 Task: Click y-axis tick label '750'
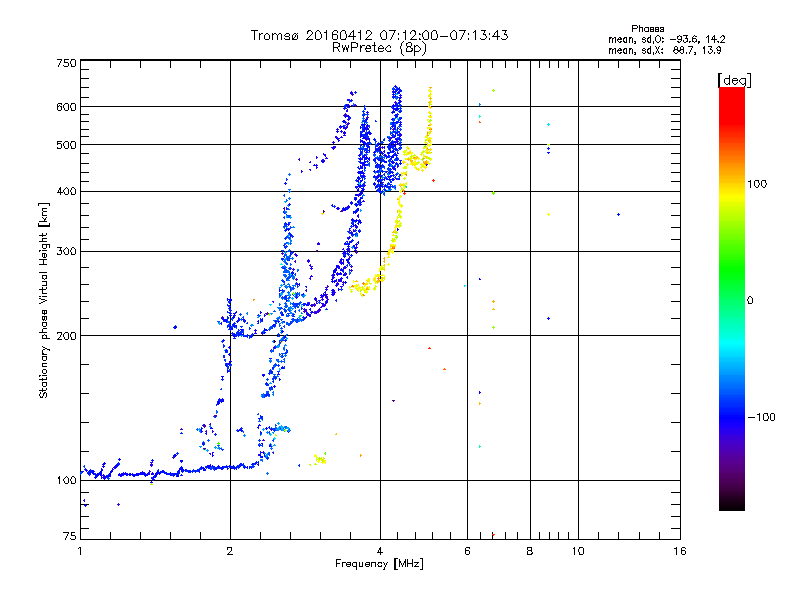(66, 63)
